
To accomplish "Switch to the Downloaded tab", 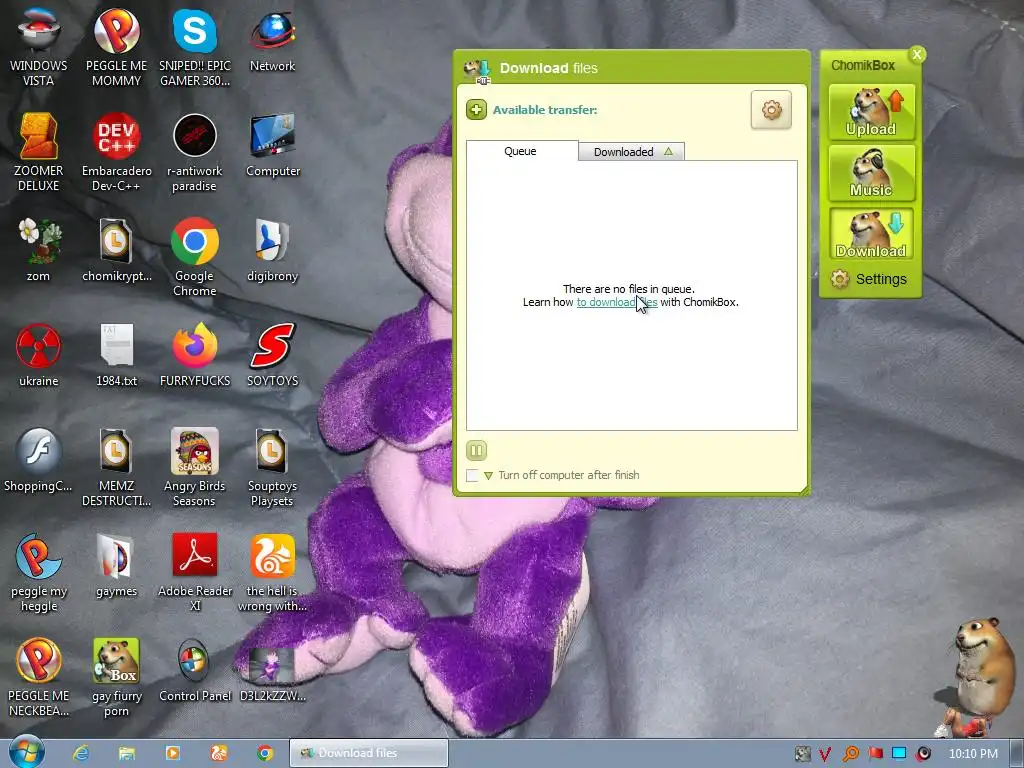I will (632, 152).
